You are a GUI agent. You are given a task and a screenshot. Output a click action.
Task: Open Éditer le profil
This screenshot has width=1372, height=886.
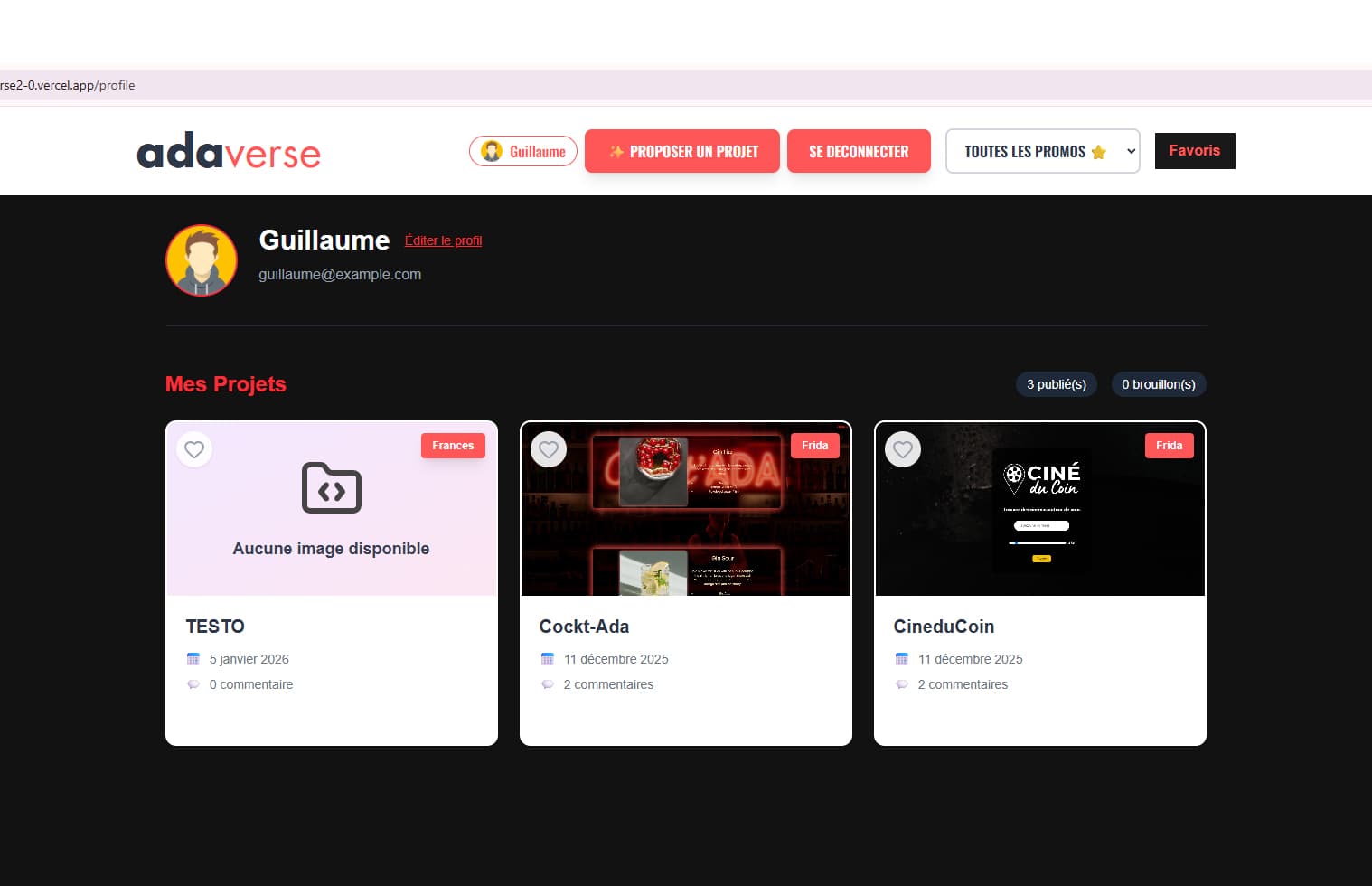[x=443, y=240]
